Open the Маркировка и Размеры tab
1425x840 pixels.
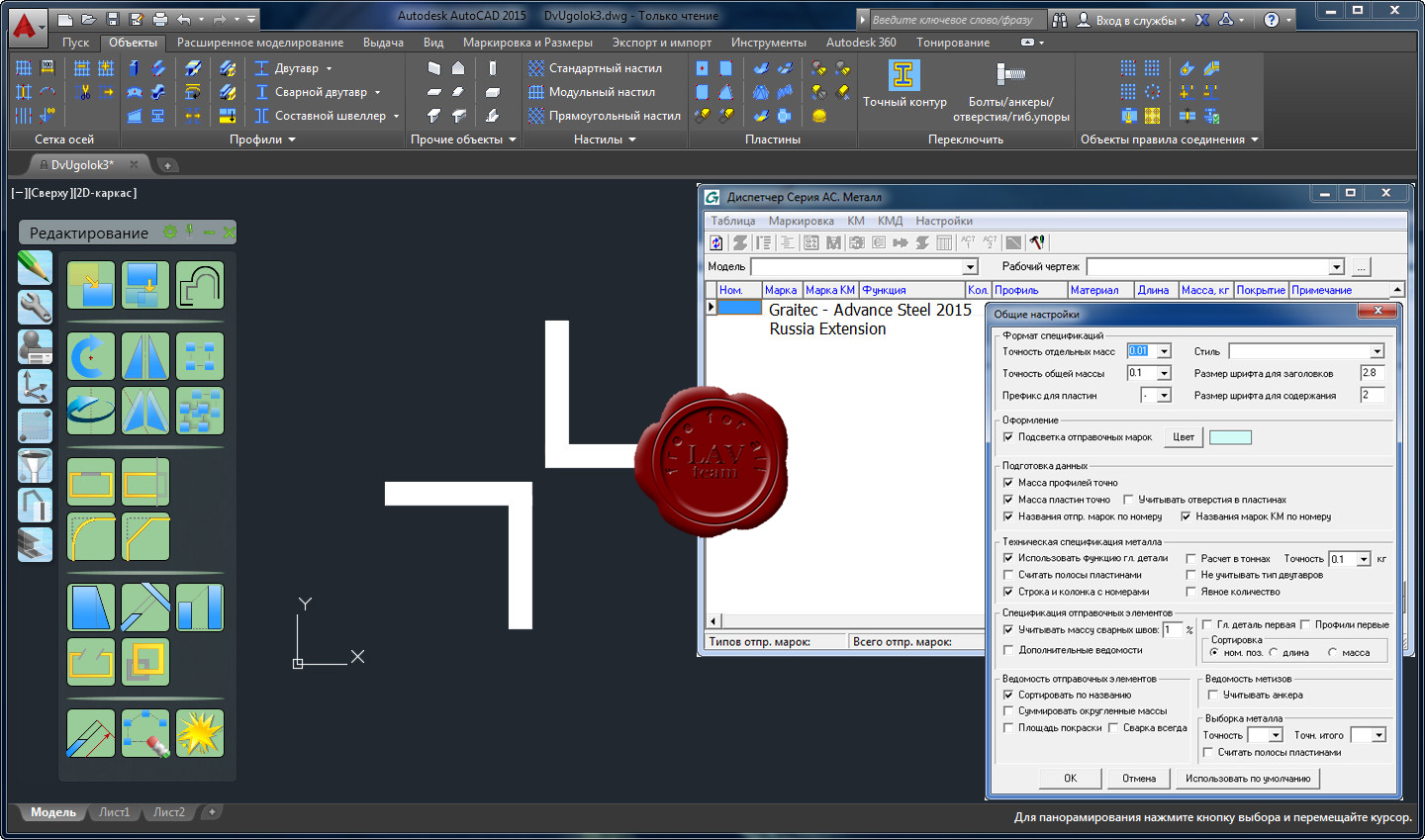coord(527,43)
